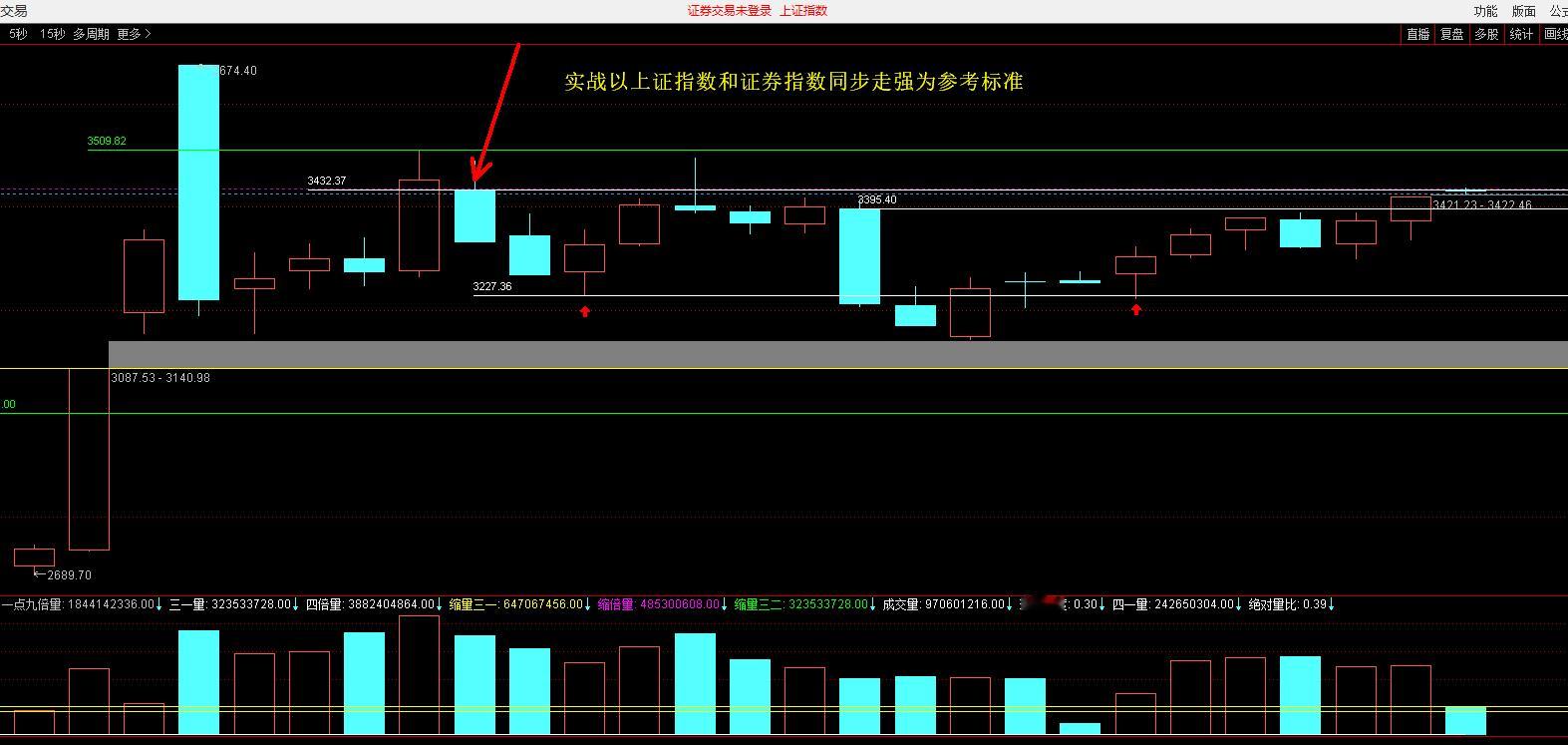This screenshot has width=1568, height=745.
Task: Activate the 画线 drawing tool
Action: tap(1555, 34)
